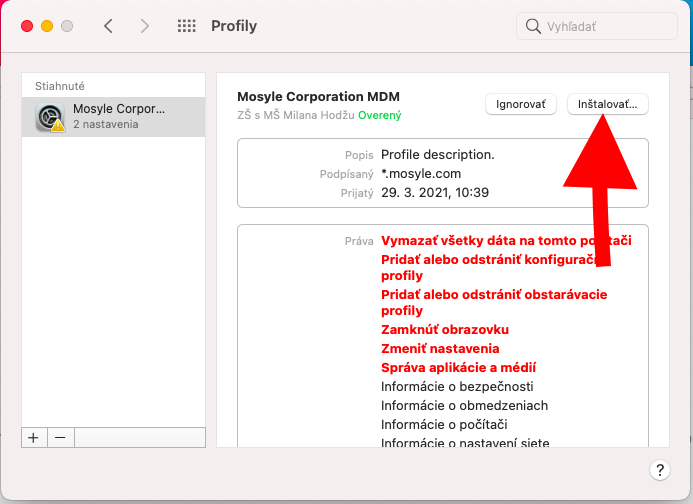
Task: Minimize window with yellow button
Action: [x=47, y=26]
